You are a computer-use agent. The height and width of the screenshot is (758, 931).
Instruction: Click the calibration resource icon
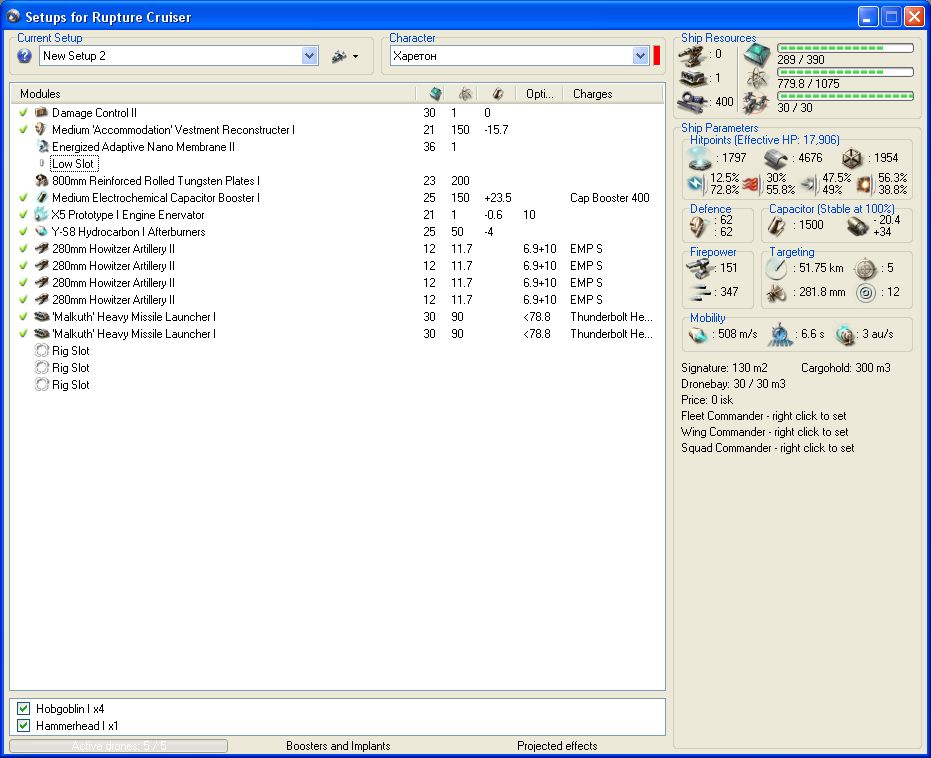[x=692, y=101]
